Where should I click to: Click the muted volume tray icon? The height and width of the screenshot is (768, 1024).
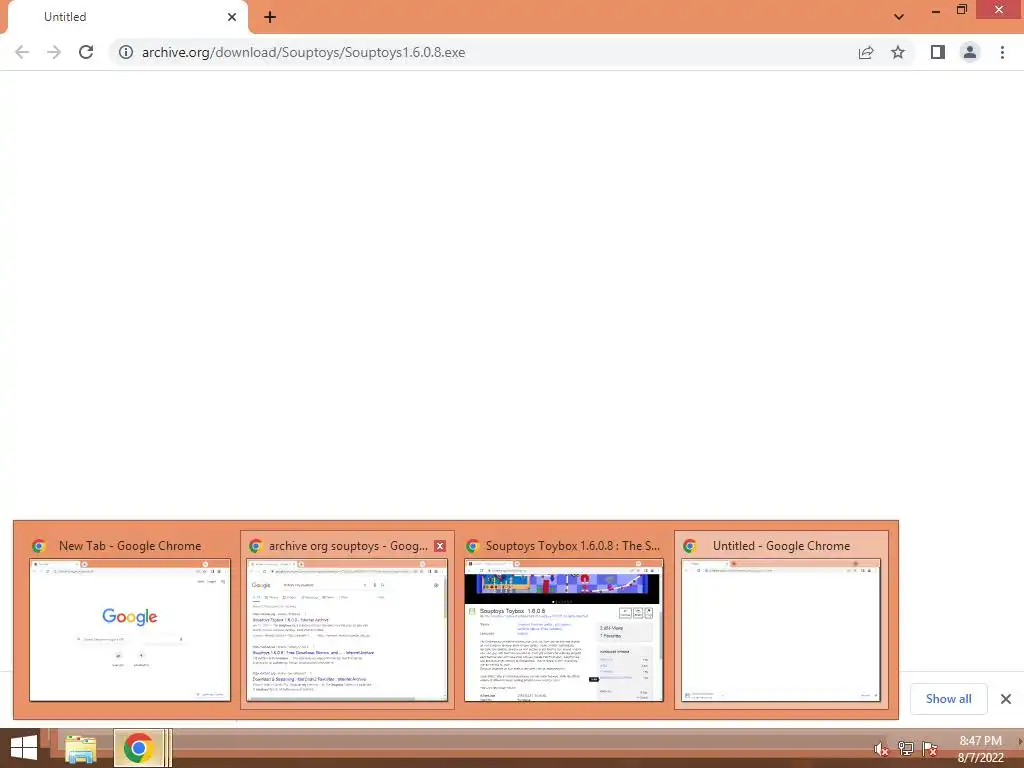pos(881,749)
